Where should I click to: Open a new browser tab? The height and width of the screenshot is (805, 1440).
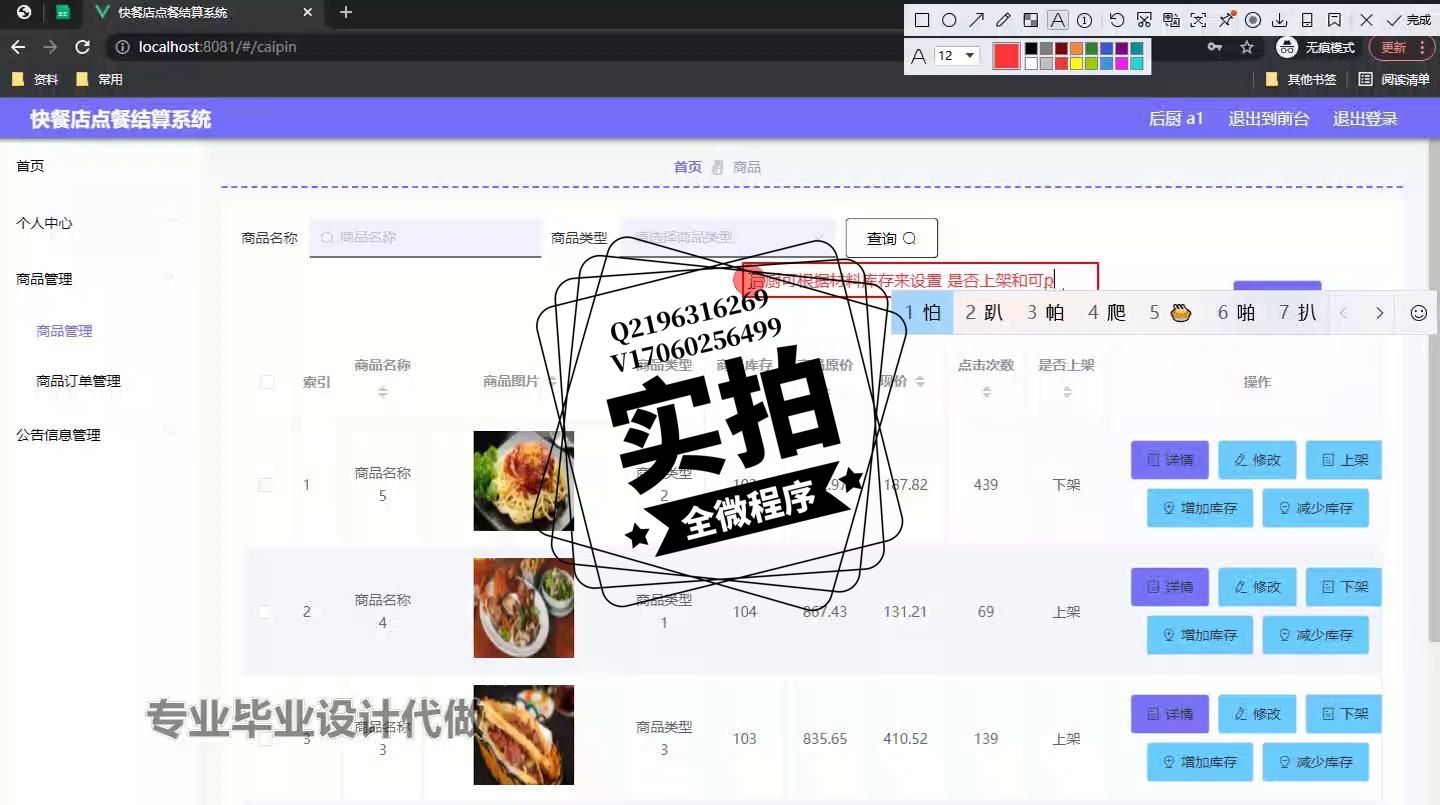(346, 12)
